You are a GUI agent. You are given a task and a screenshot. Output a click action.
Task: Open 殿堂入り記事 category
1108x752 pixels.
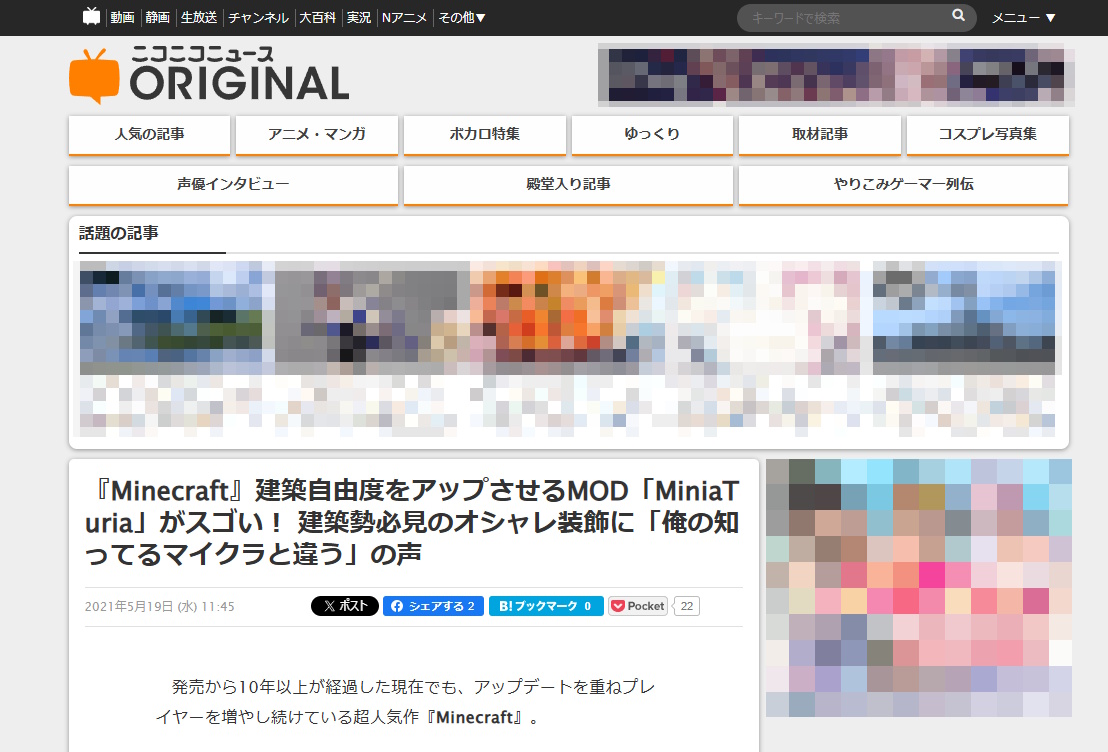pyautogui.click(x=568, y=184)
